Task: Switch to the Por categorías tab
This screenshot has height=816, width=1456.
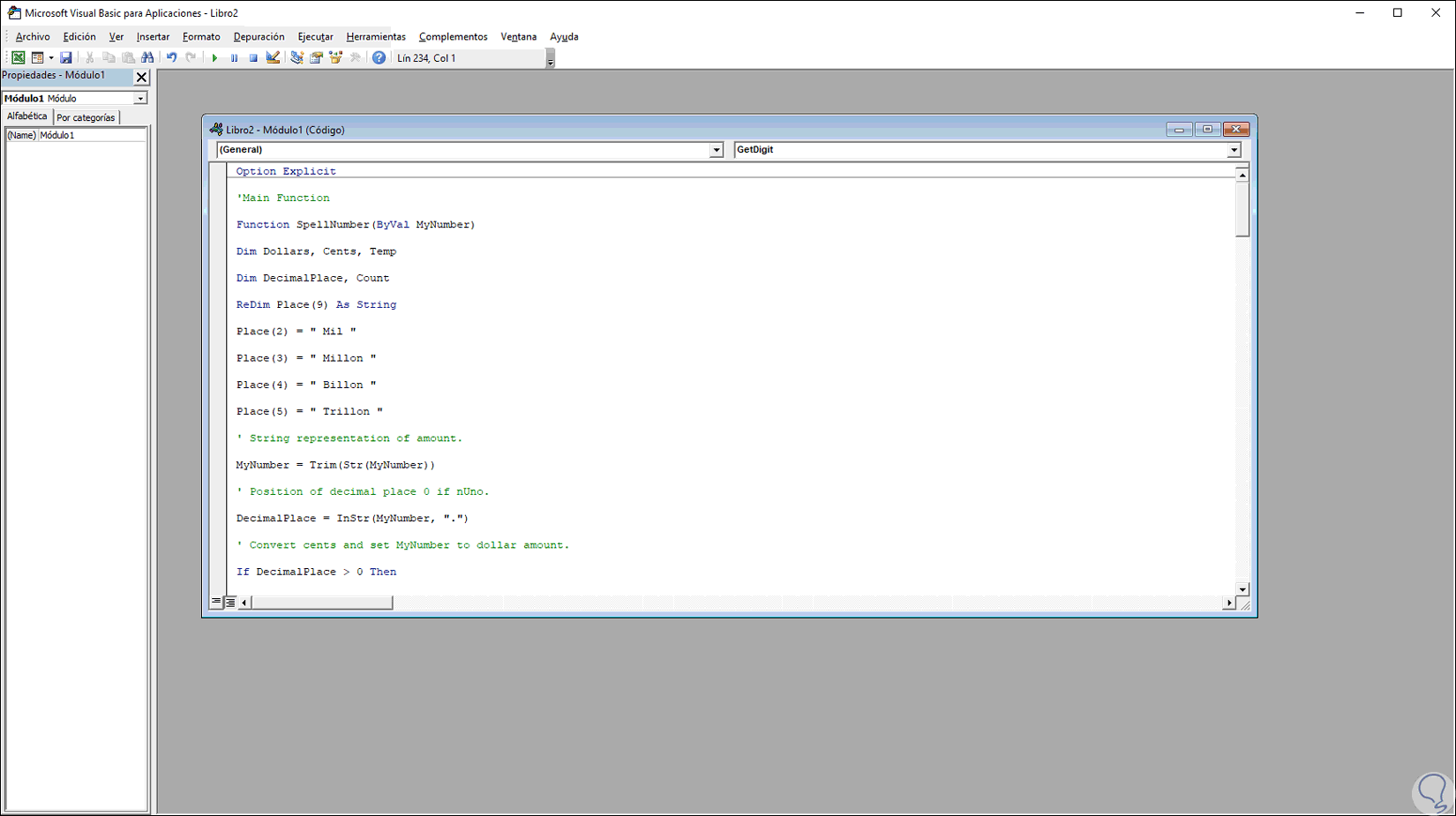Action: pyautogui.click(x=86, y=116)
